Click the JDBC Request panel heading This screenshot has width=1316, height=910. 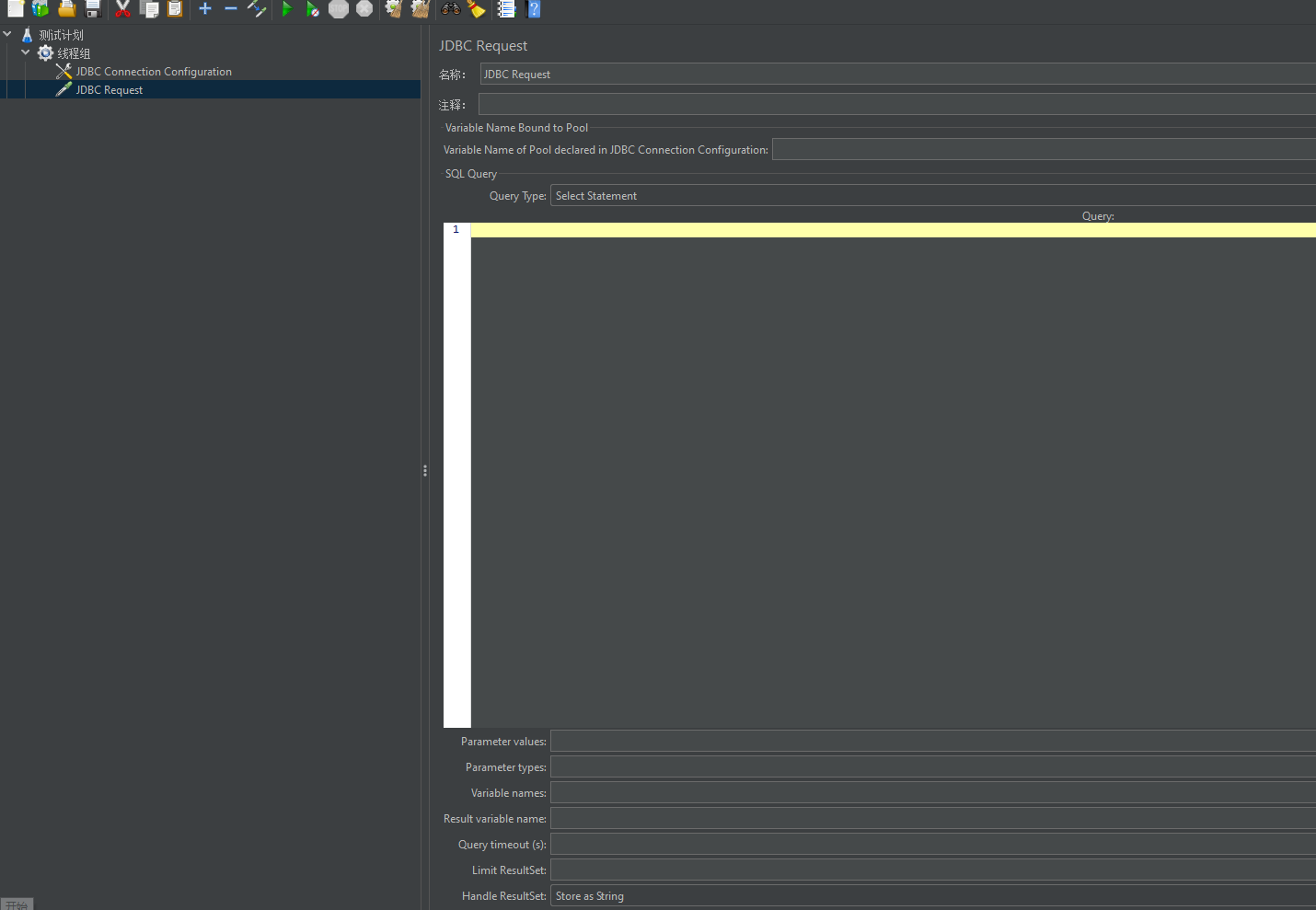point(483,45)
